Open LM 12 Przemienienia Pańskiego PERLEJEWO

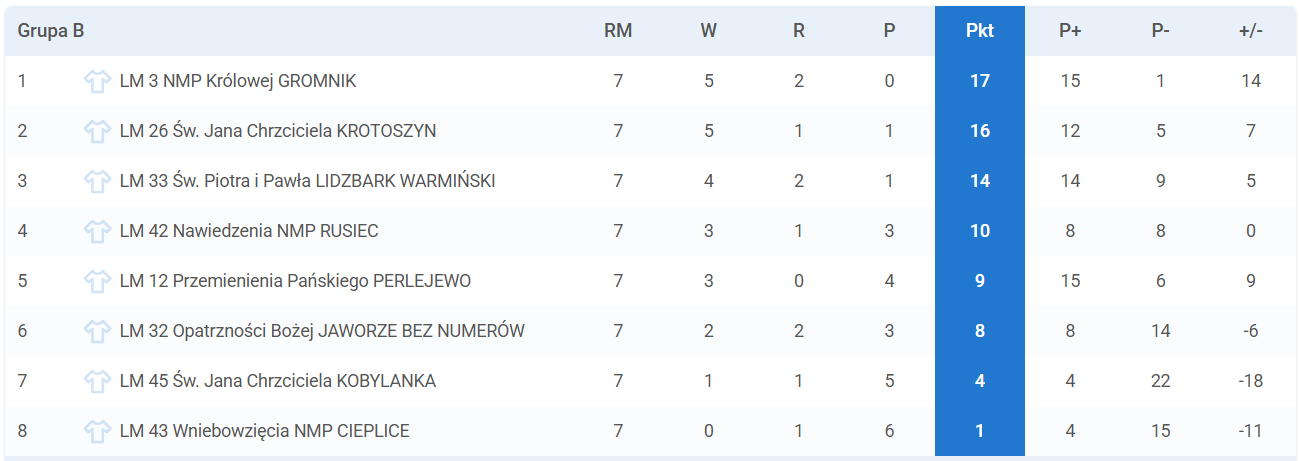tap(295, 281)
